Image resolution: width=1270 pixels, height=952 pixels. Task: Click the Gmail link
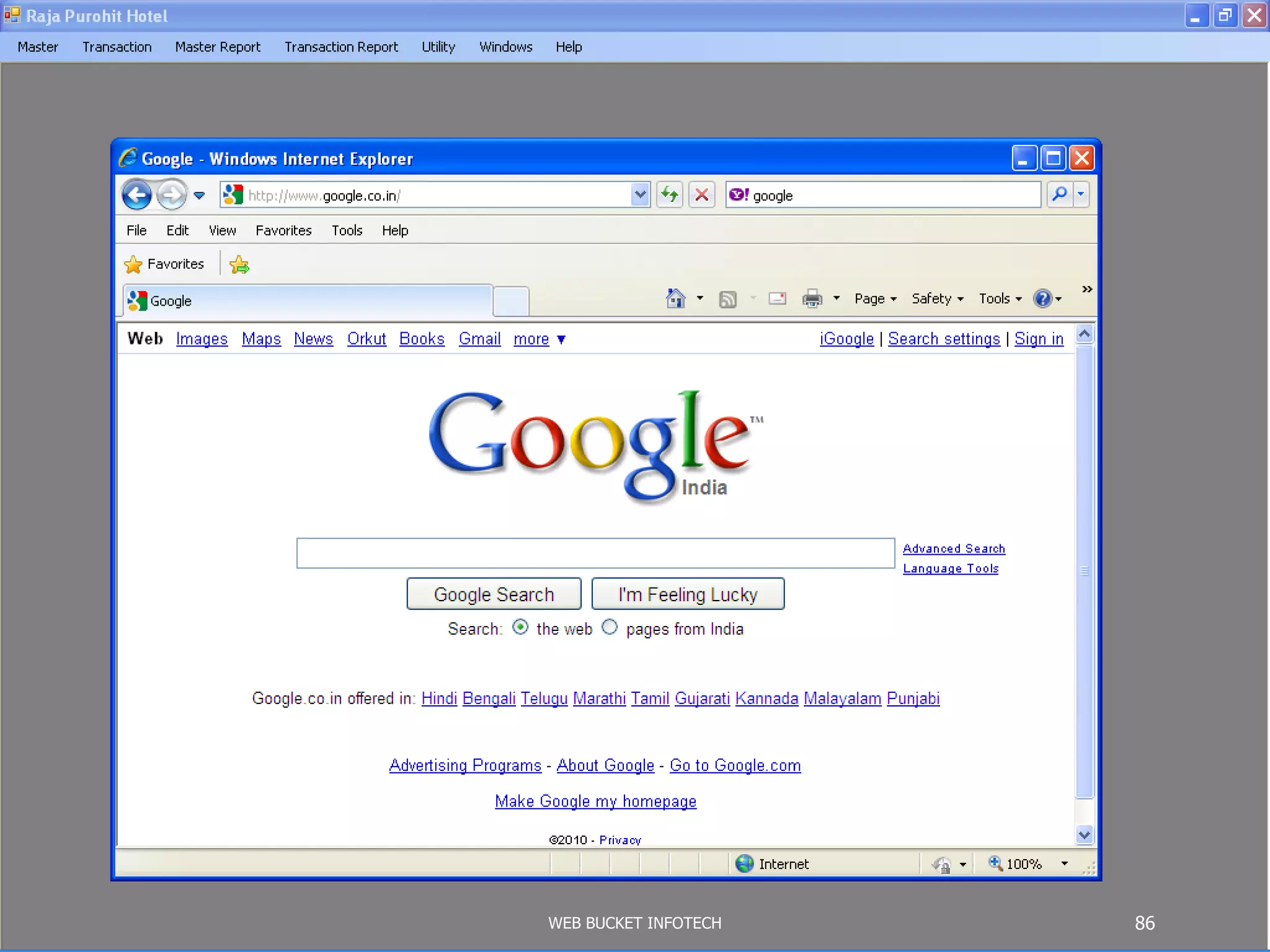[x=479, y=339]
